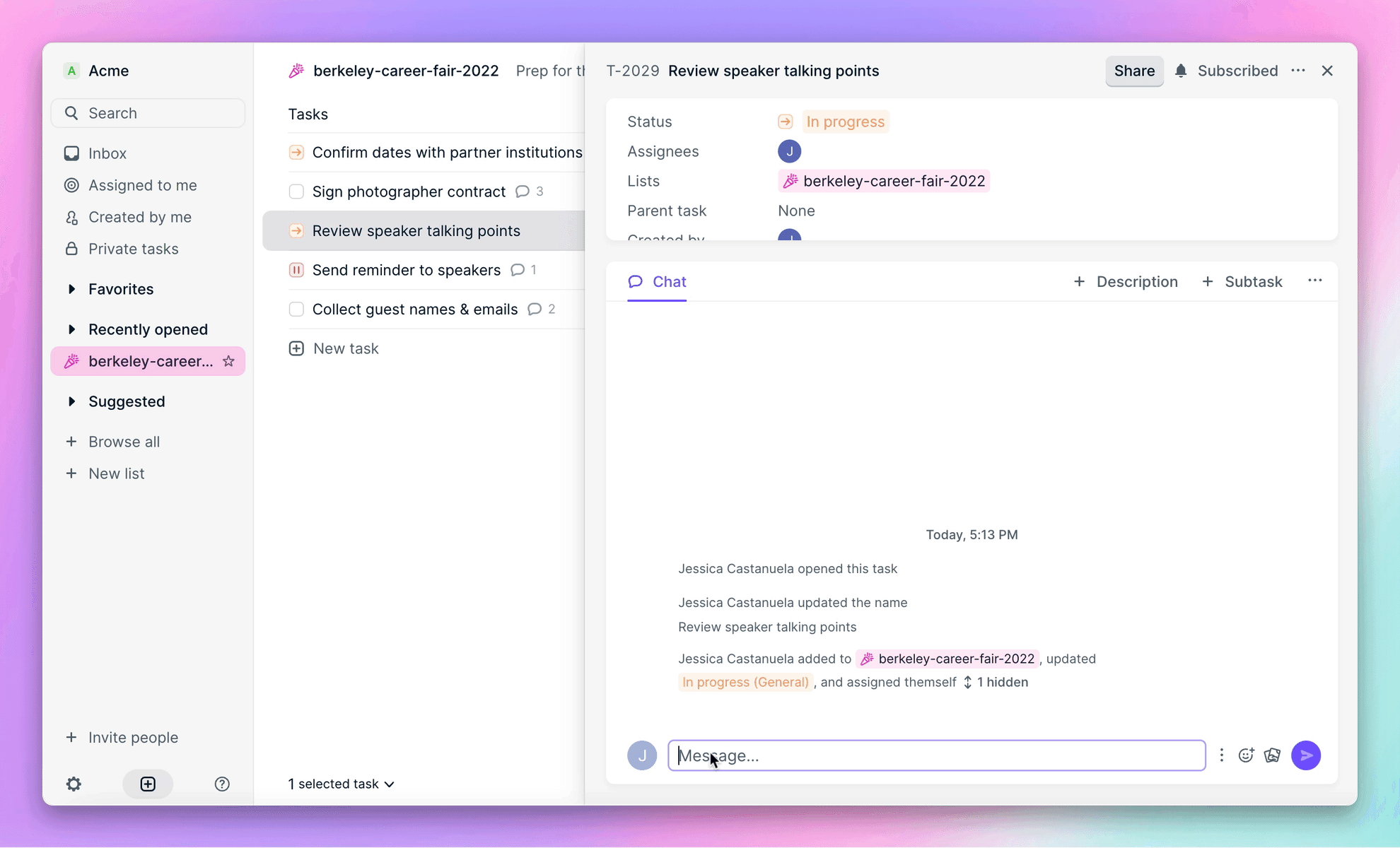
Task: Click In progress (General) tag in activity
Action: click(745, 682)
